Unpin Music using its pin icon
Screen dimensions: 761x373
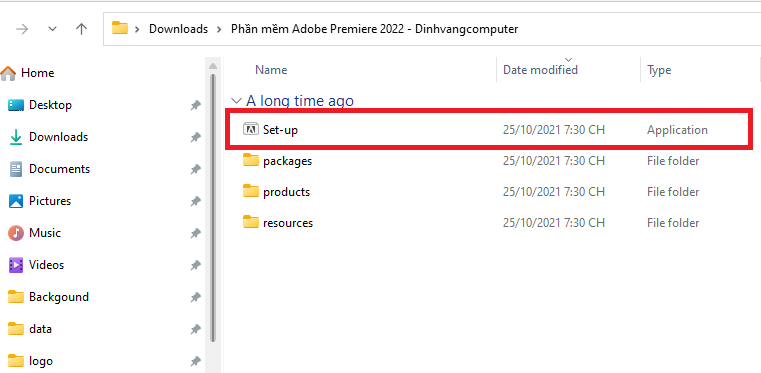tap(196, 233)
